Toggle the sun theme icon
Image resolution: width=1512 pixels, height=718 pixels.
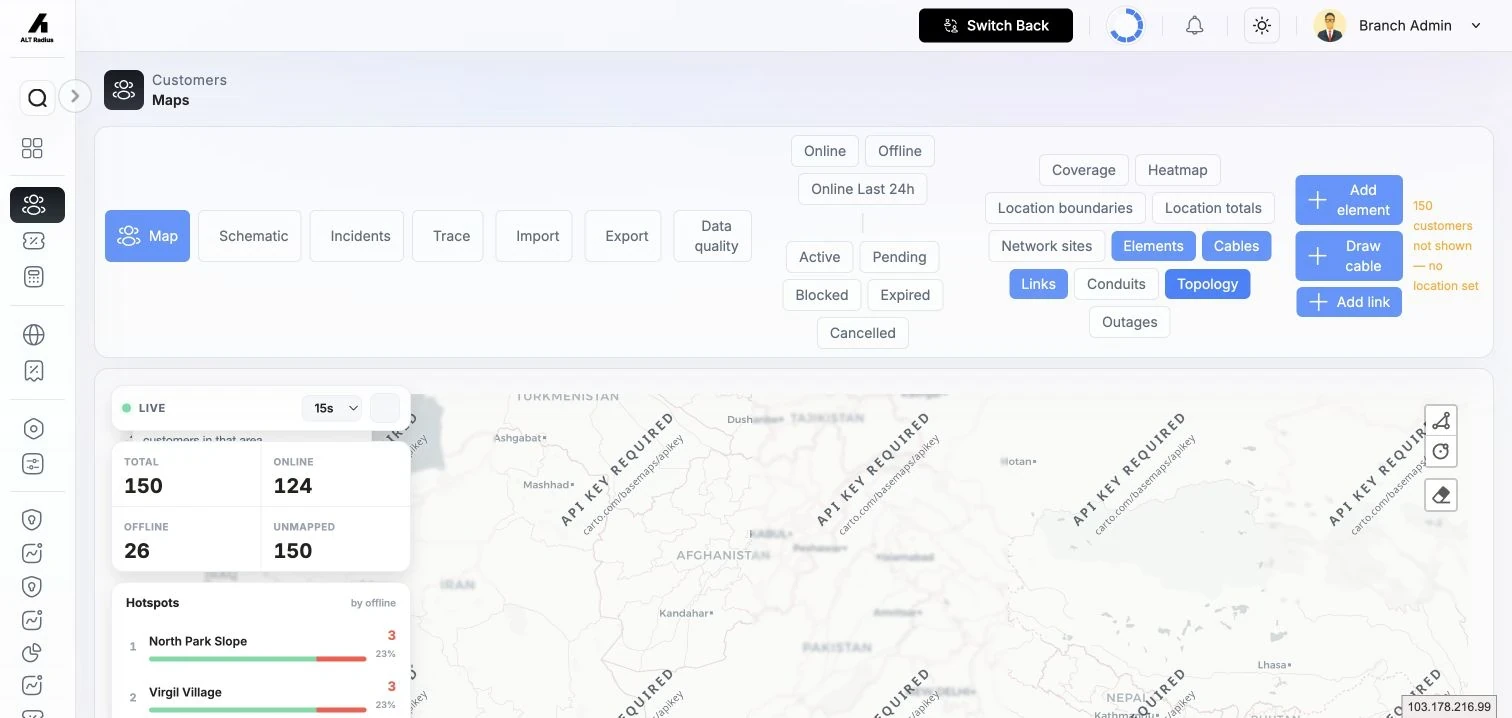1262,26
